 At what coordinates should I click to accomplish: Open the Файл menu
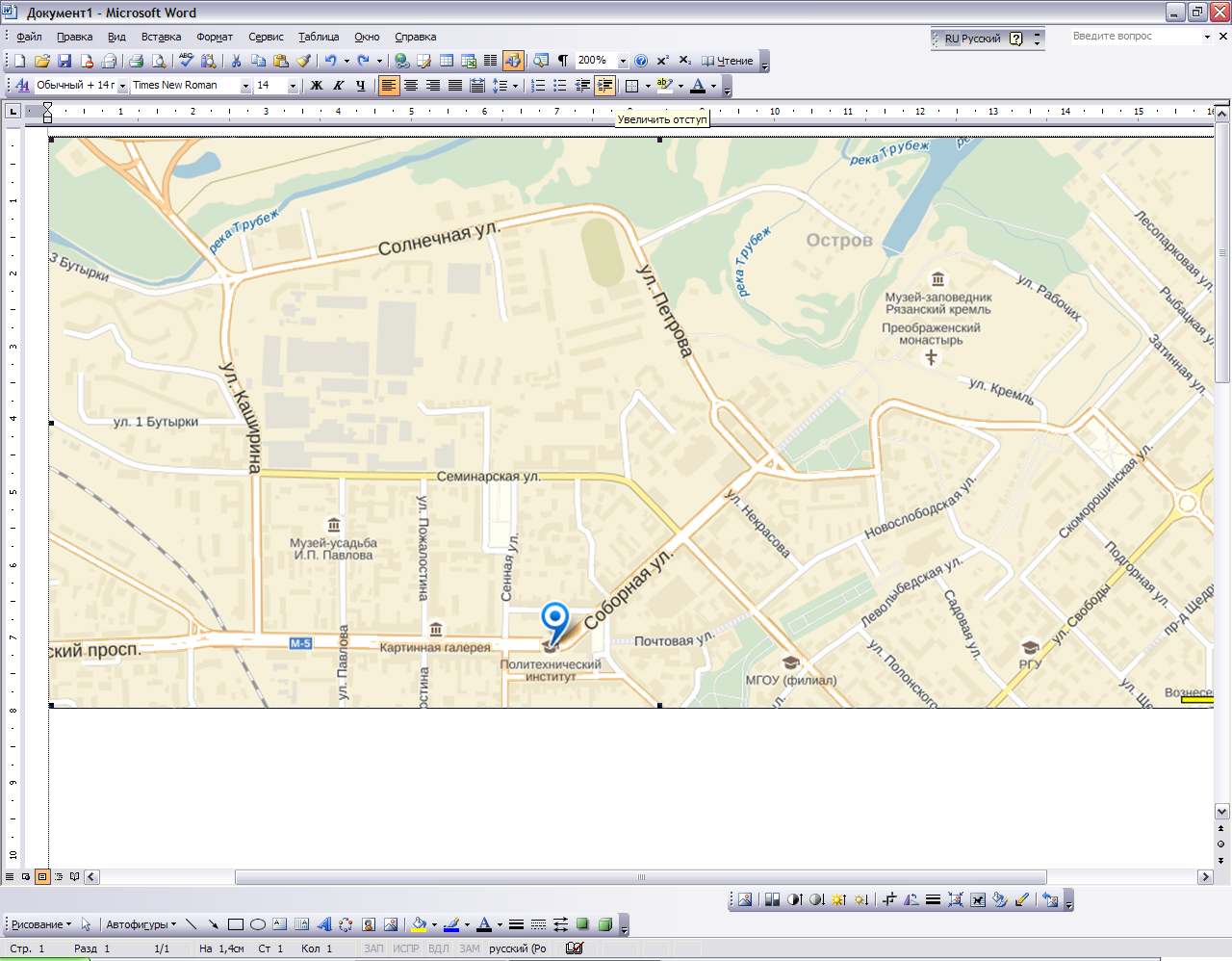[x=29, y=37]
